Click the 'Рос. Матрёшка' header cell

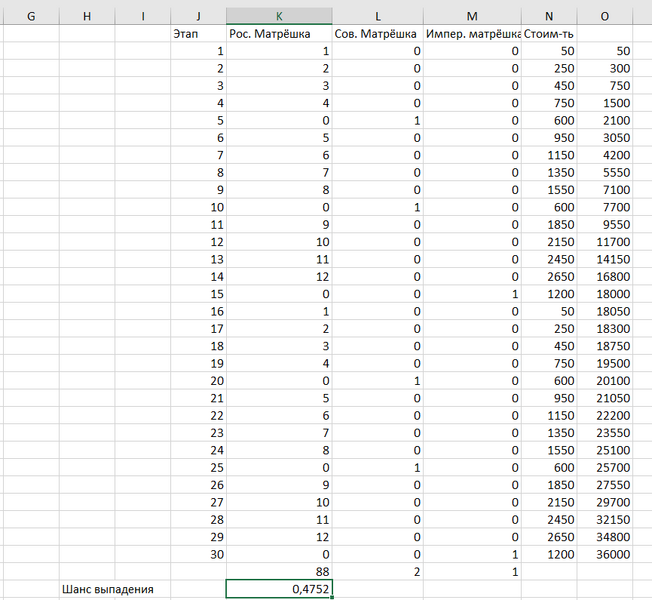pyautogui.click(x=279, y=34)
